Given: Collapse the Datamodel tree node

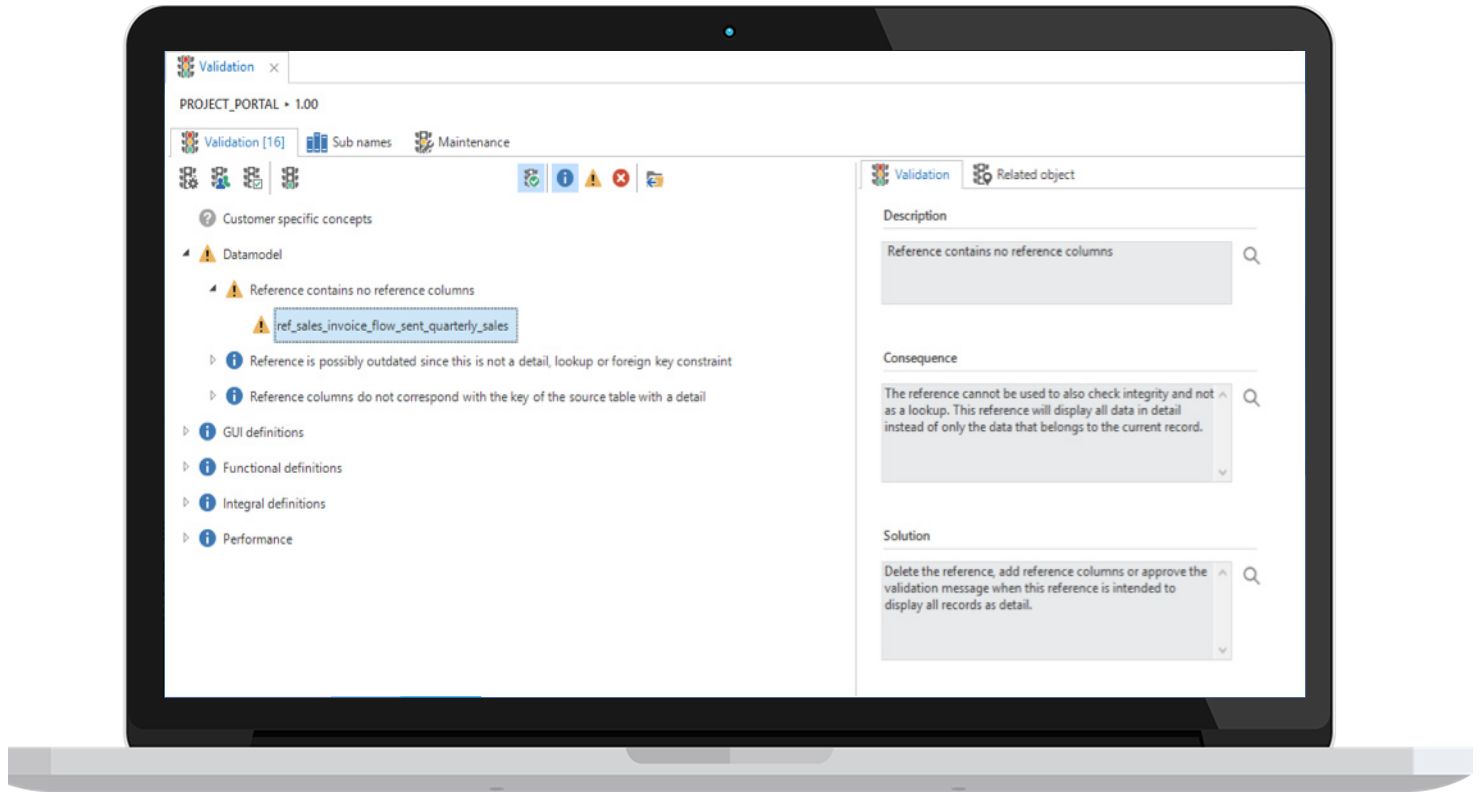Looking at the screenshot, I should [187, 254].
